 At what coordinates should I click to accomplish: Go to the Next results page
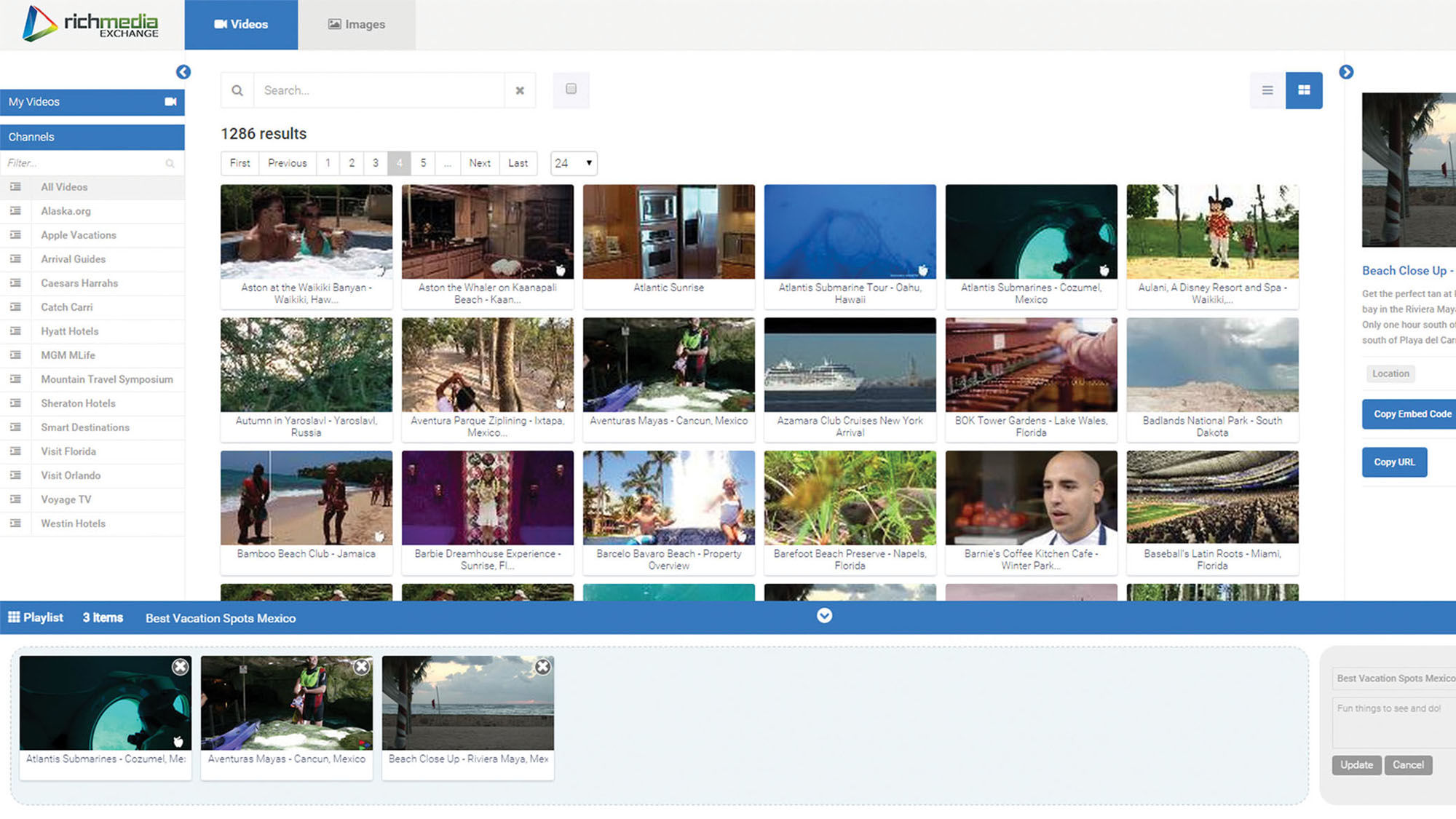[x=480, y=163]
